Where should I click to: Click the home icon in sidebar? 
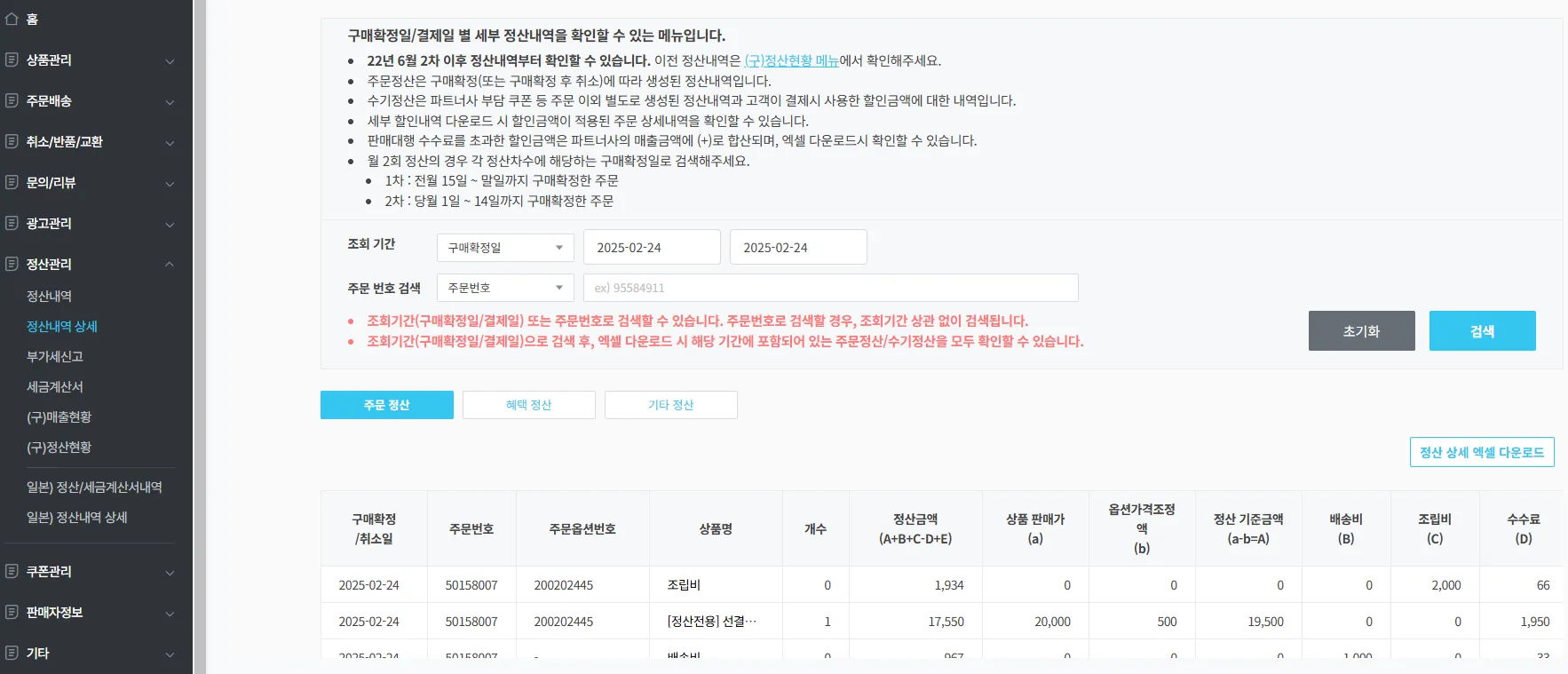coord(12,19)
